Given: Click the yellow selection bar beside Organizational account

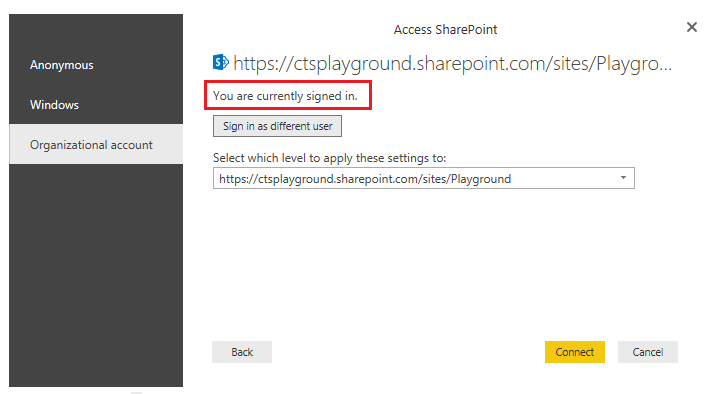Looking at the screenshot, I should pyautogui.click(x=10, y=144).
